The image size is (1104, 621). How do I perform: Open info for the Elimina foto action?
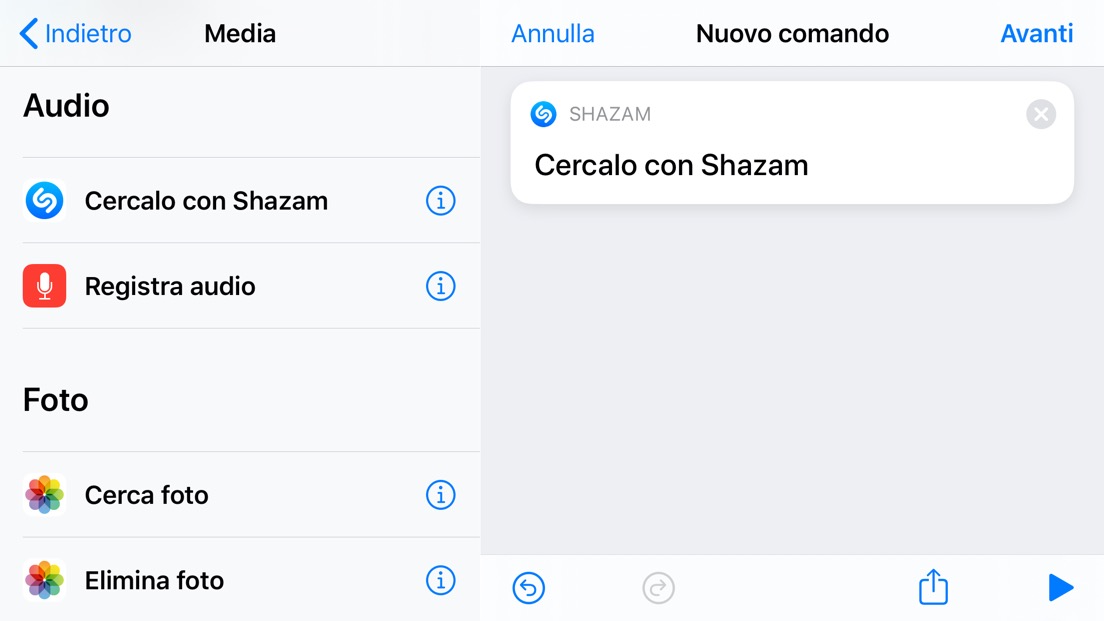(440, 580)
